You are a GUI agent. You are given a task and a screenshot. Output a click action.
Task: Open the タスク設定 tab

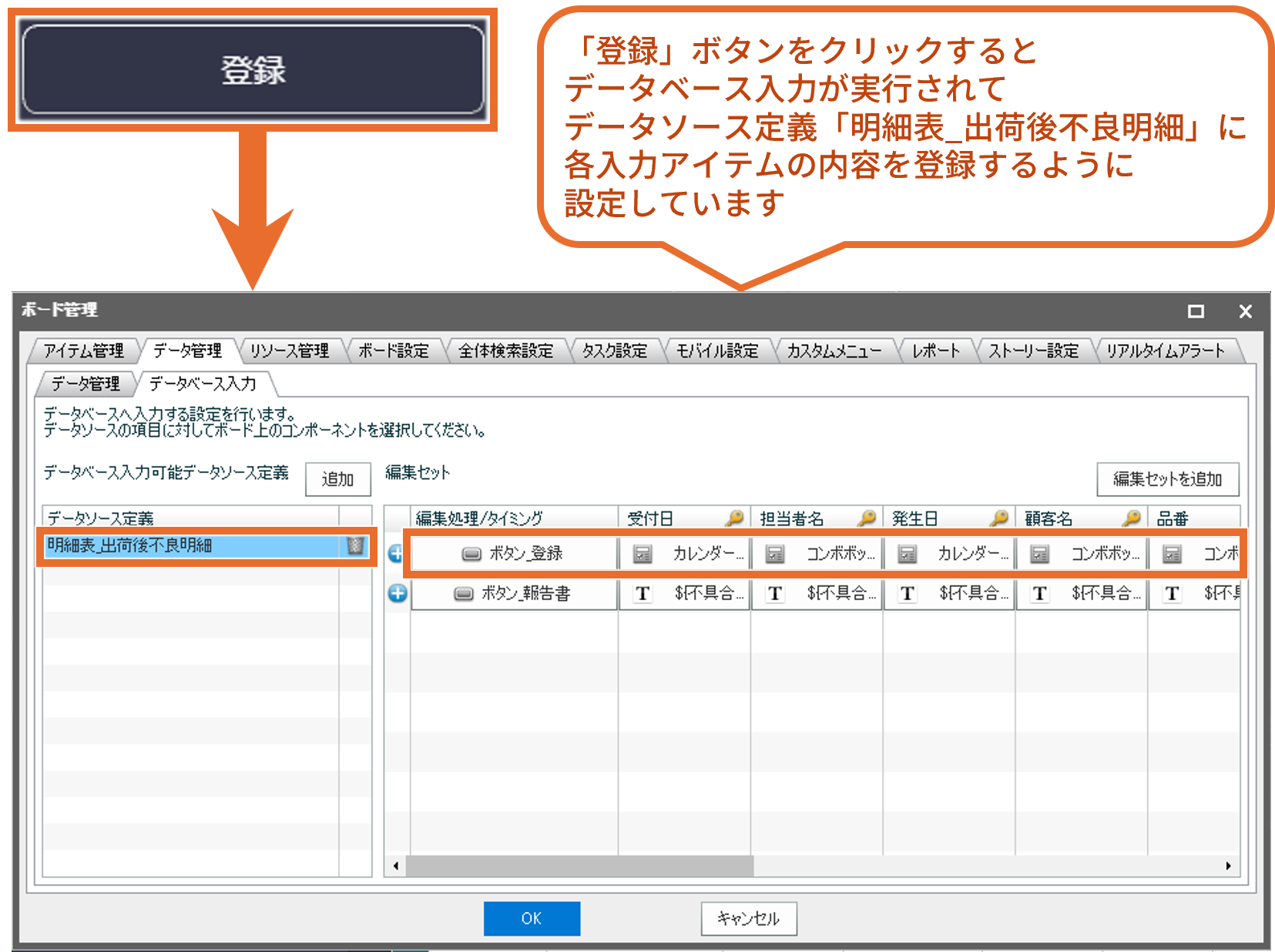(x=614, y=351)
